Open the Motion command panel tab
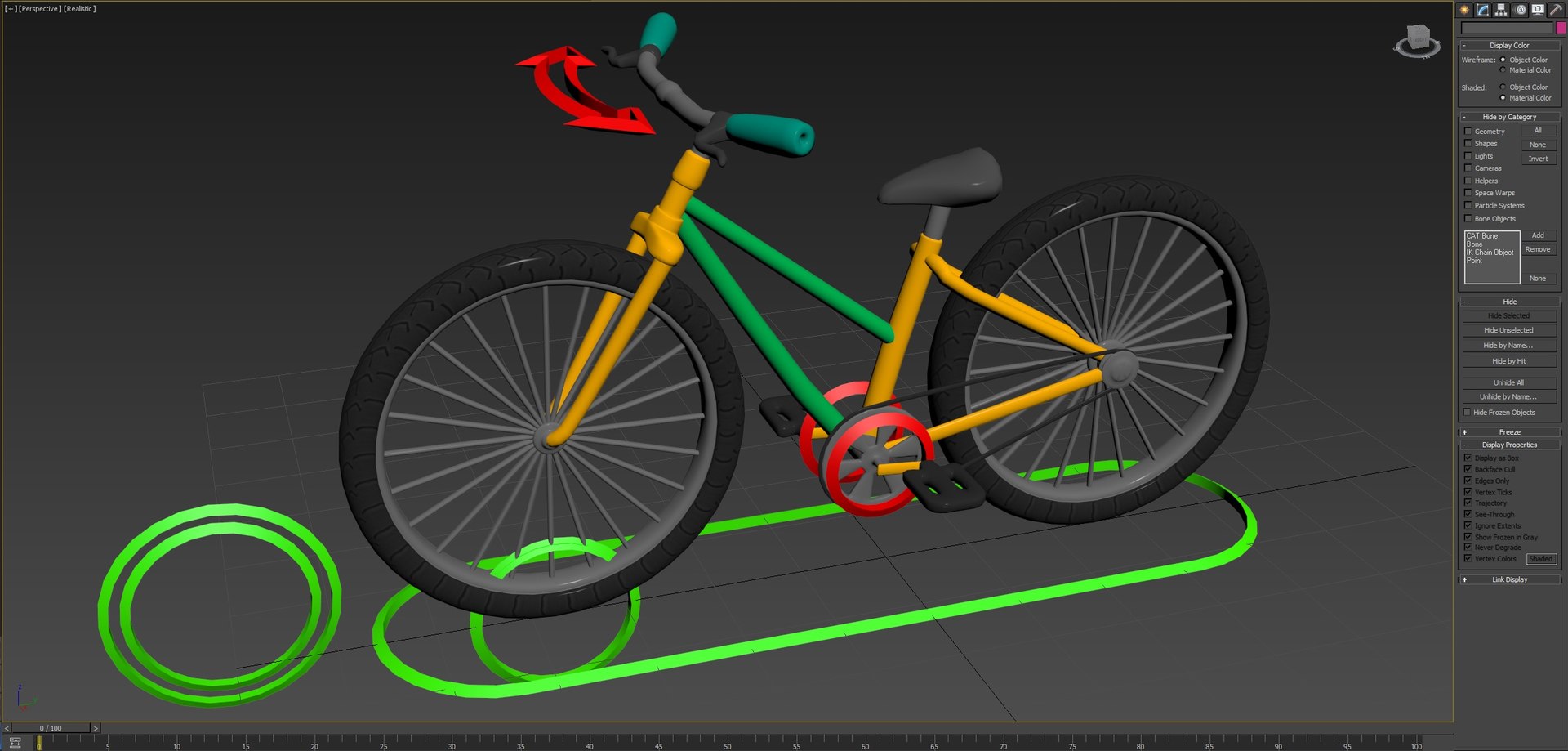Viewport: 1568px width, 751px height. click(1520, 10)
